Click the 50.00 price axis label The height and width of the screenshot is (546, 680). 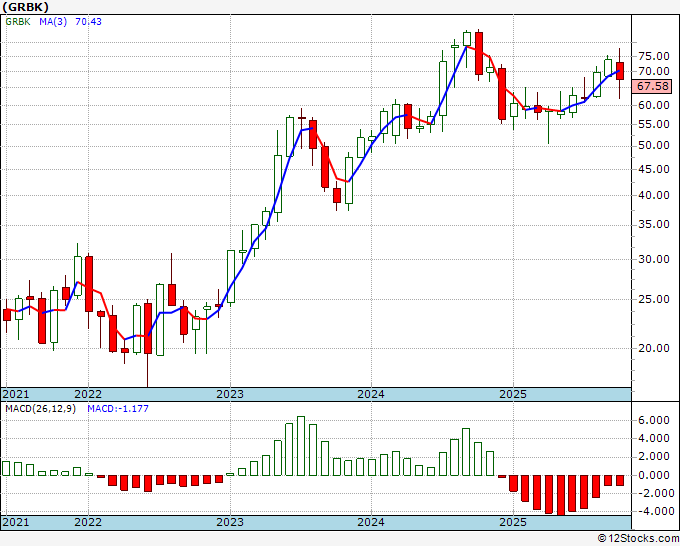(x=654, y=145)
